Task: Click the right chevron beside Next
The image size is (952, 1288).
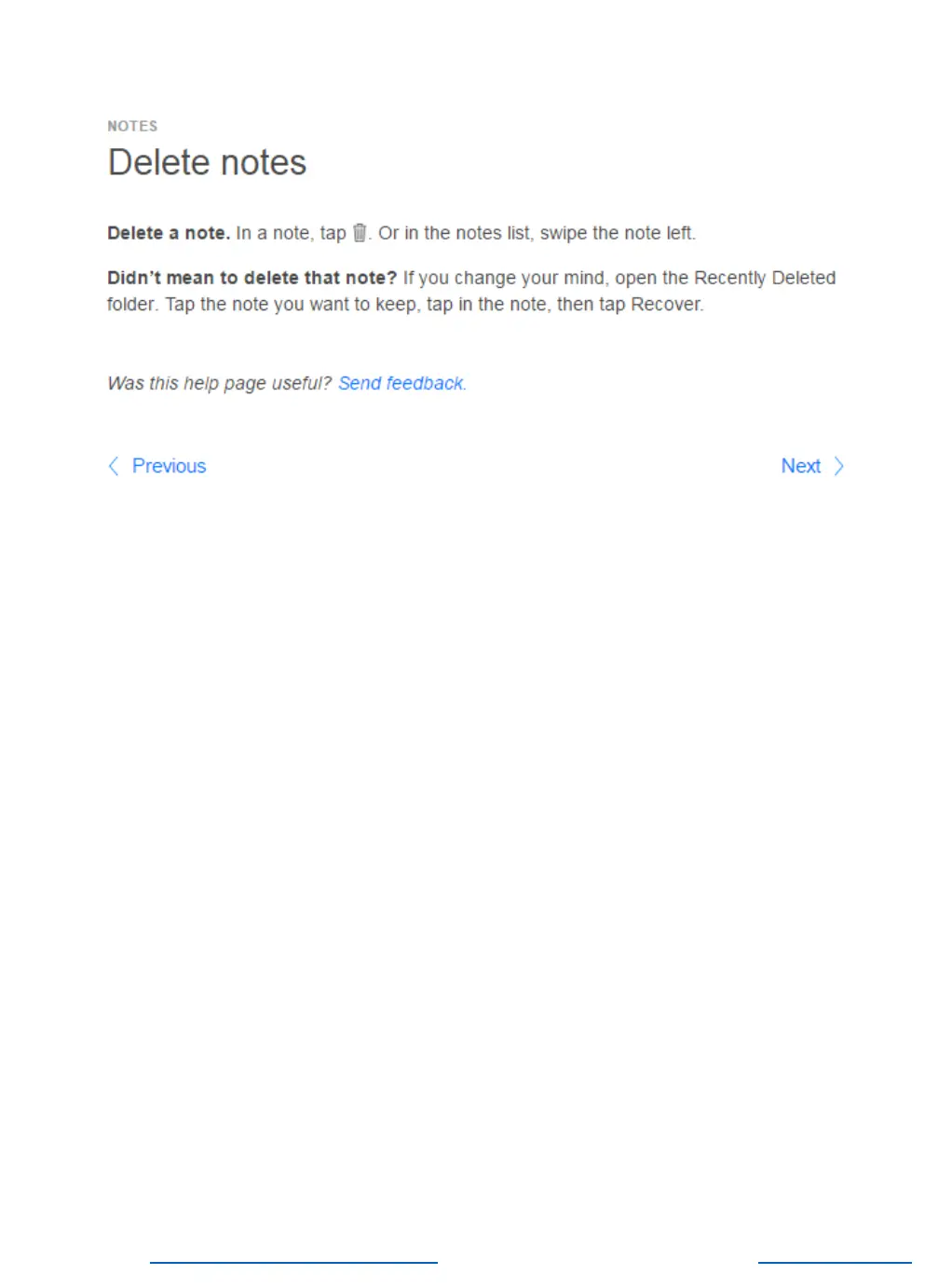Action: tap(838, 466)
